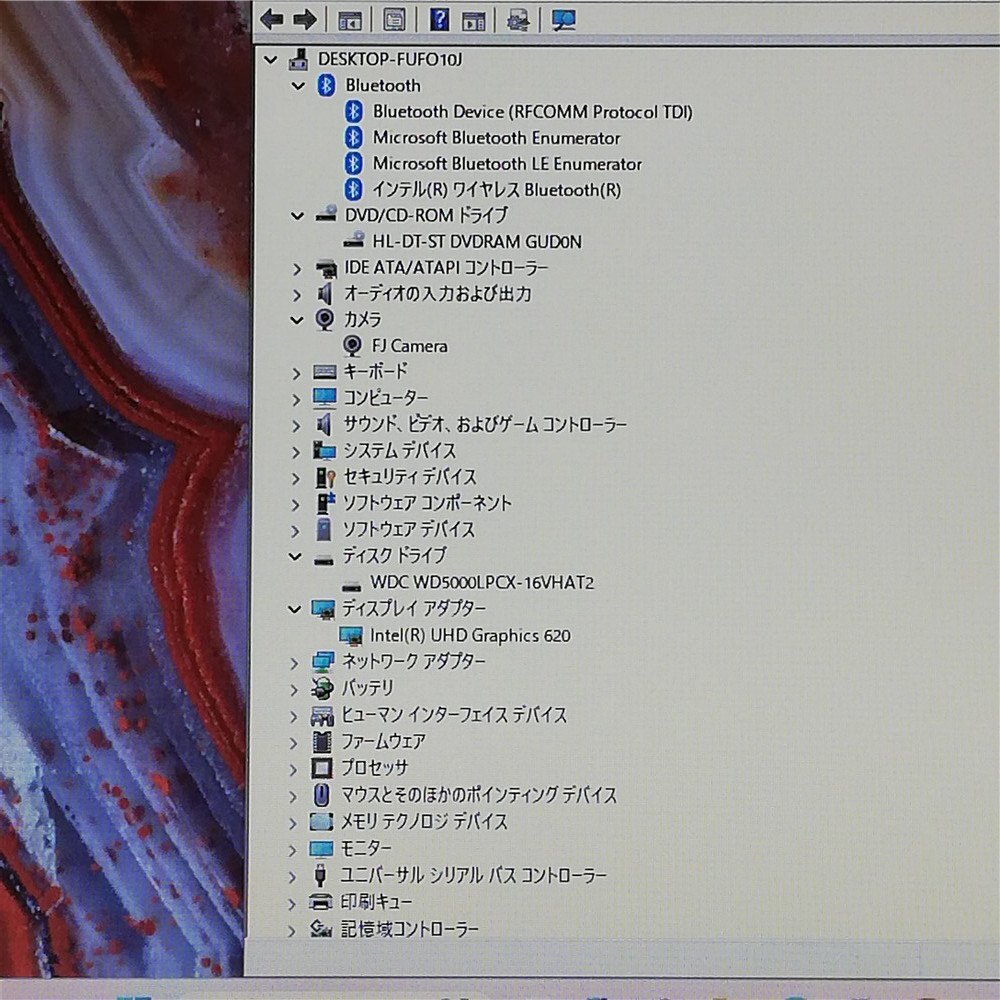The image size is (1000, 1000).
Task: Click ヒューマン インターフェイス デバイス icon
Action: 322,716
